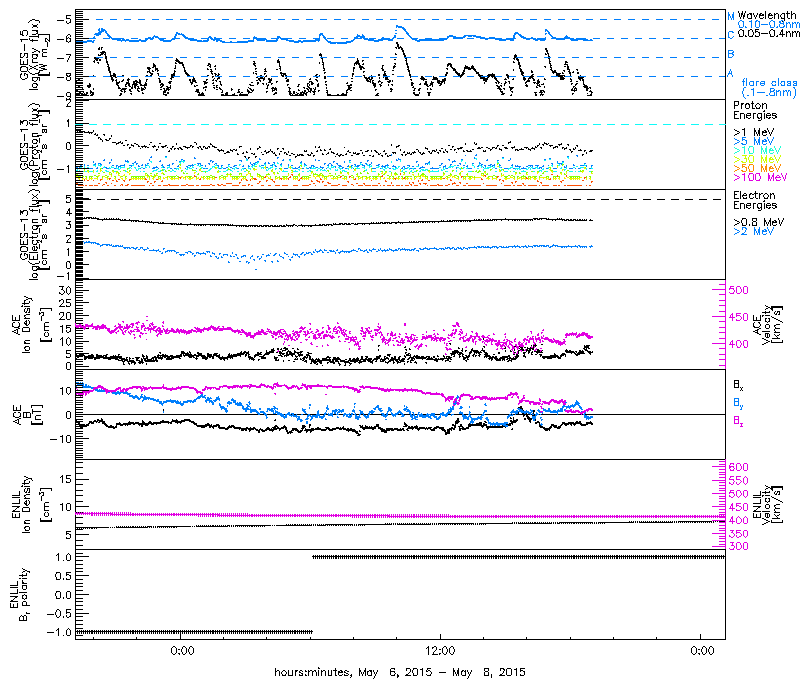The image size is (800, 680).
Task: Click the 'GOES-13 log(Electron flux)' axis title
Action: 35,234
